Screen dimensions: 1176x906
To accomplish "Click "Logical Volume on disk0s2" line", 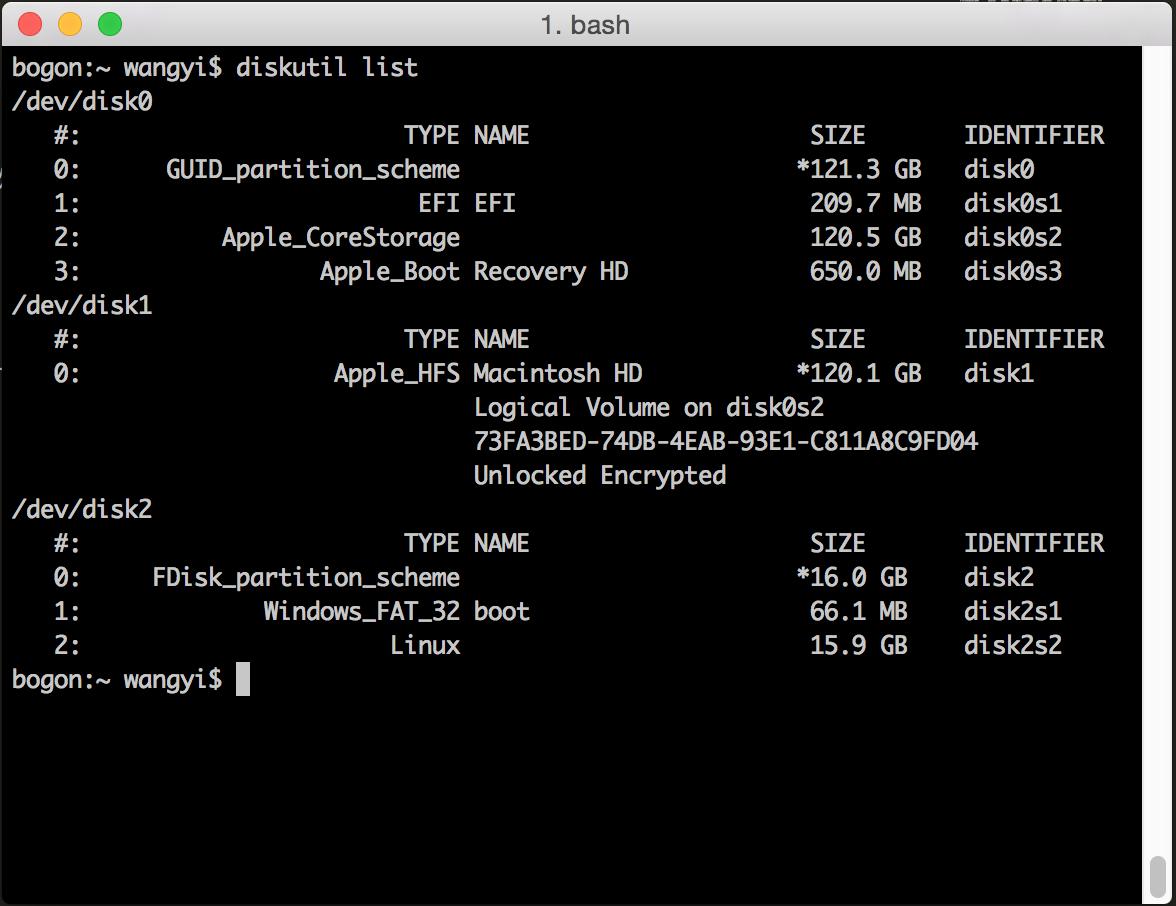I will [650, 407].
